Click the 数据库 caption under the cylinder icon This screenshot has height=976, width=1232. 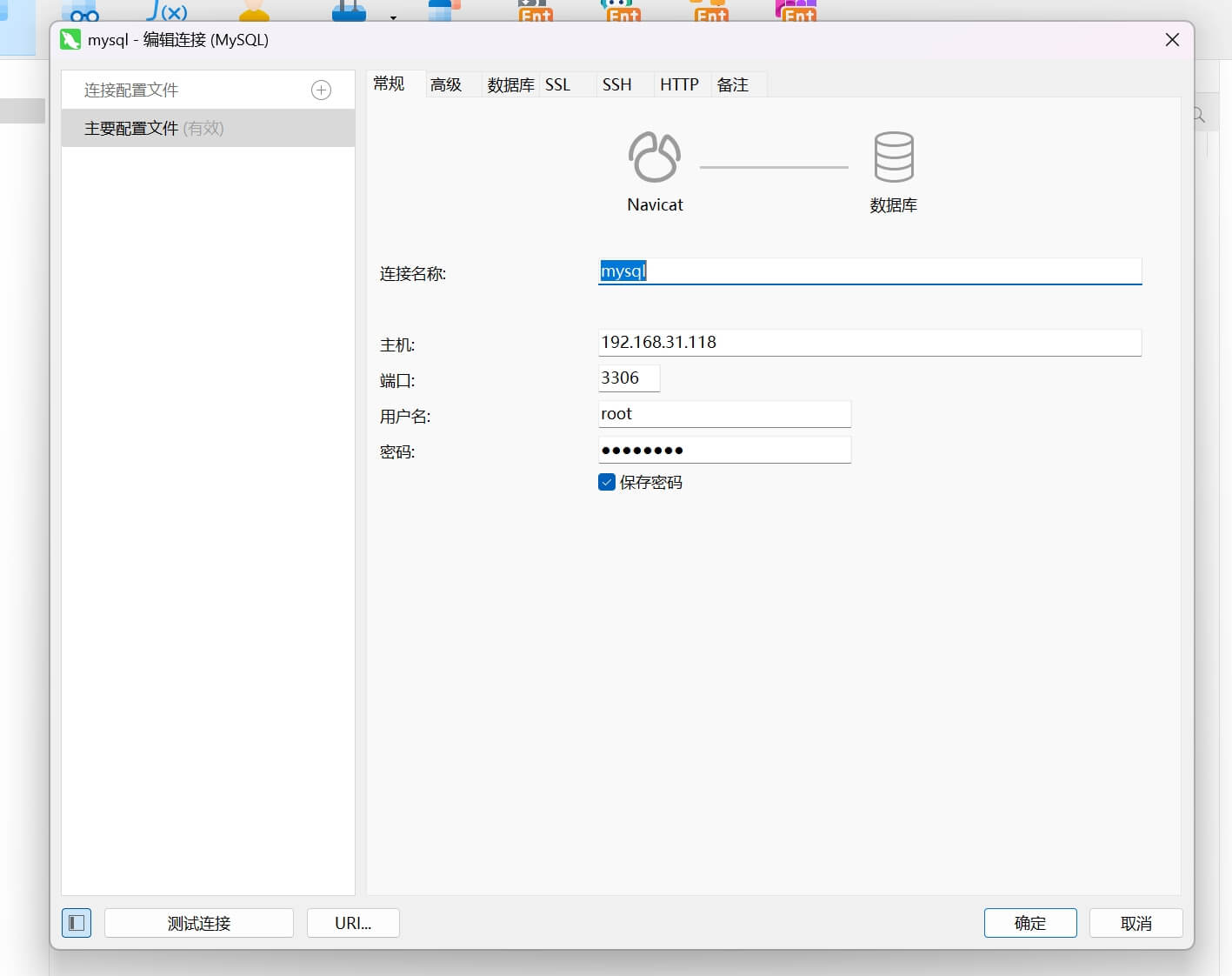coord(894,205)
